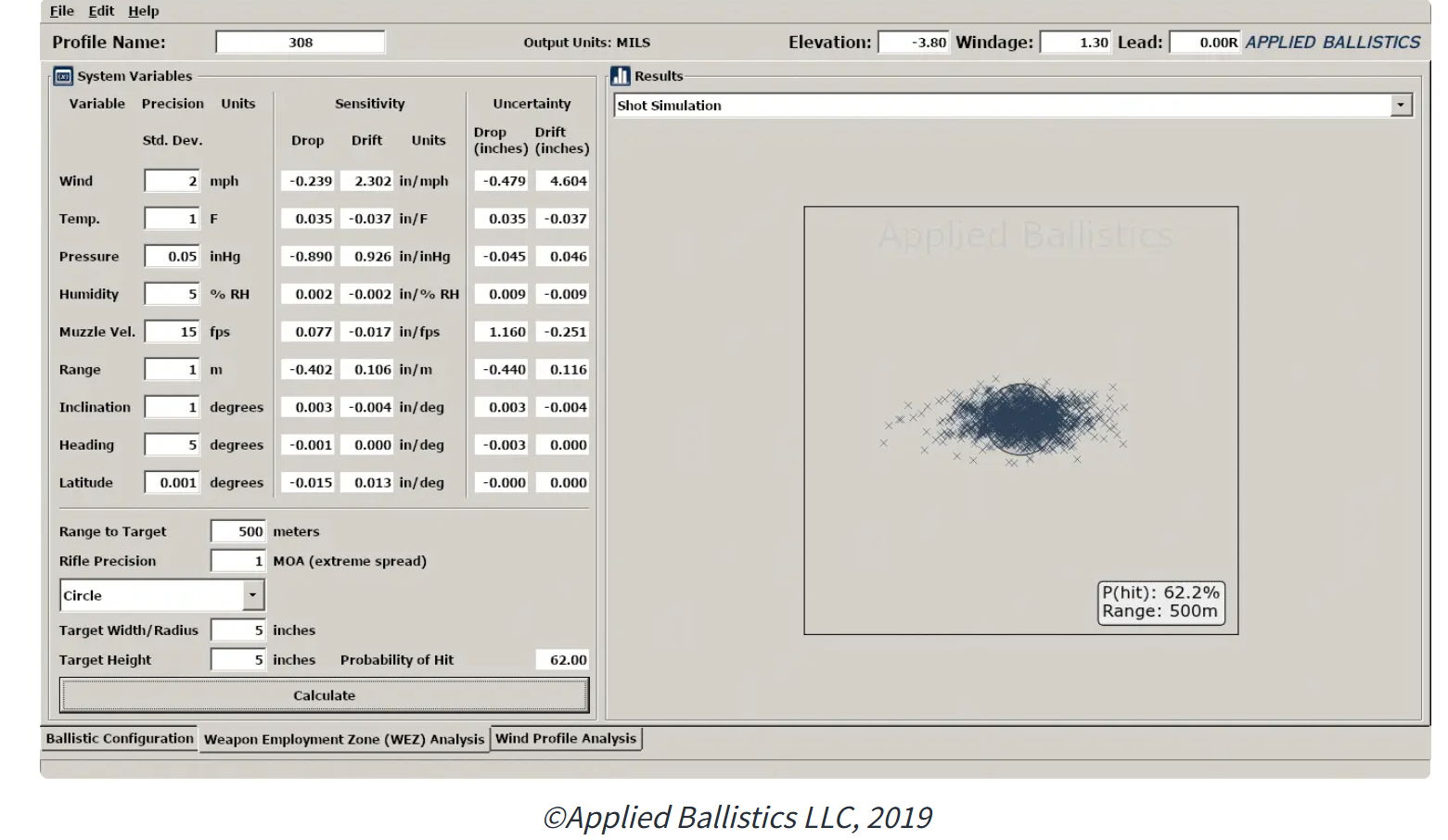1448x840 pixels.
Task: Open the Edit menu
Action: pyautogui.click(x=101, y=11)
